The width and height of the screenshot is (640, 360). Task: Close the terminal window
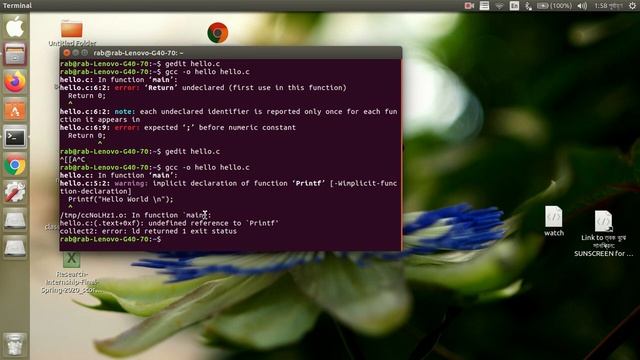67,53
